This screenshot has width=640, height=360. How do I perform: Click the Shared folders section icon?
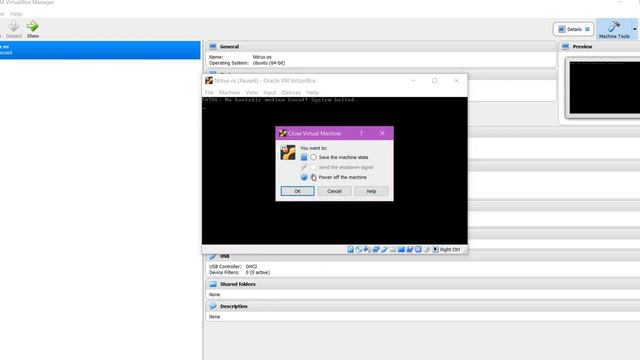(x=213, y=284)
